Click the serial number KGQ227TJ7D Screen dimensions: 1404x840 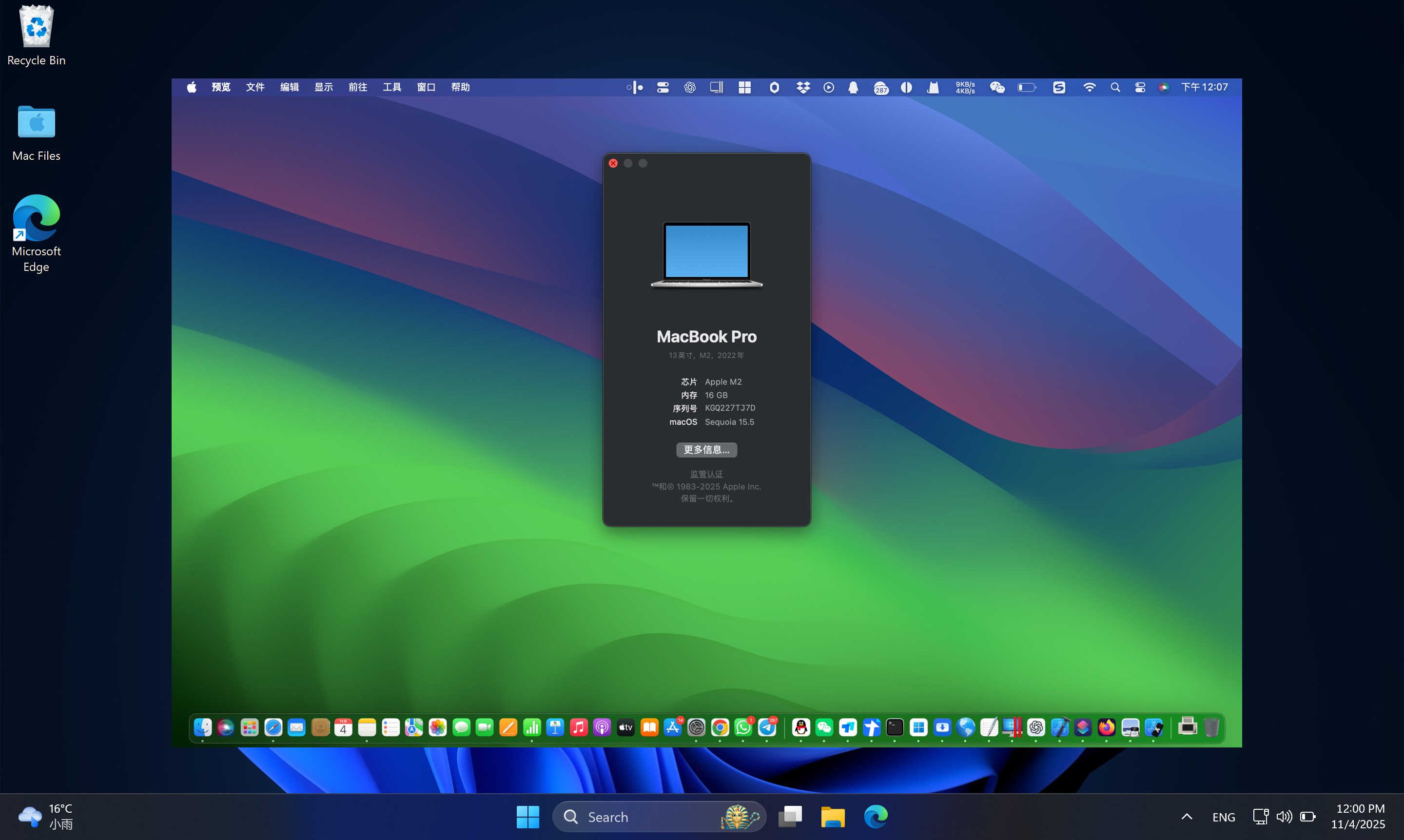click(x=730, y=408)
